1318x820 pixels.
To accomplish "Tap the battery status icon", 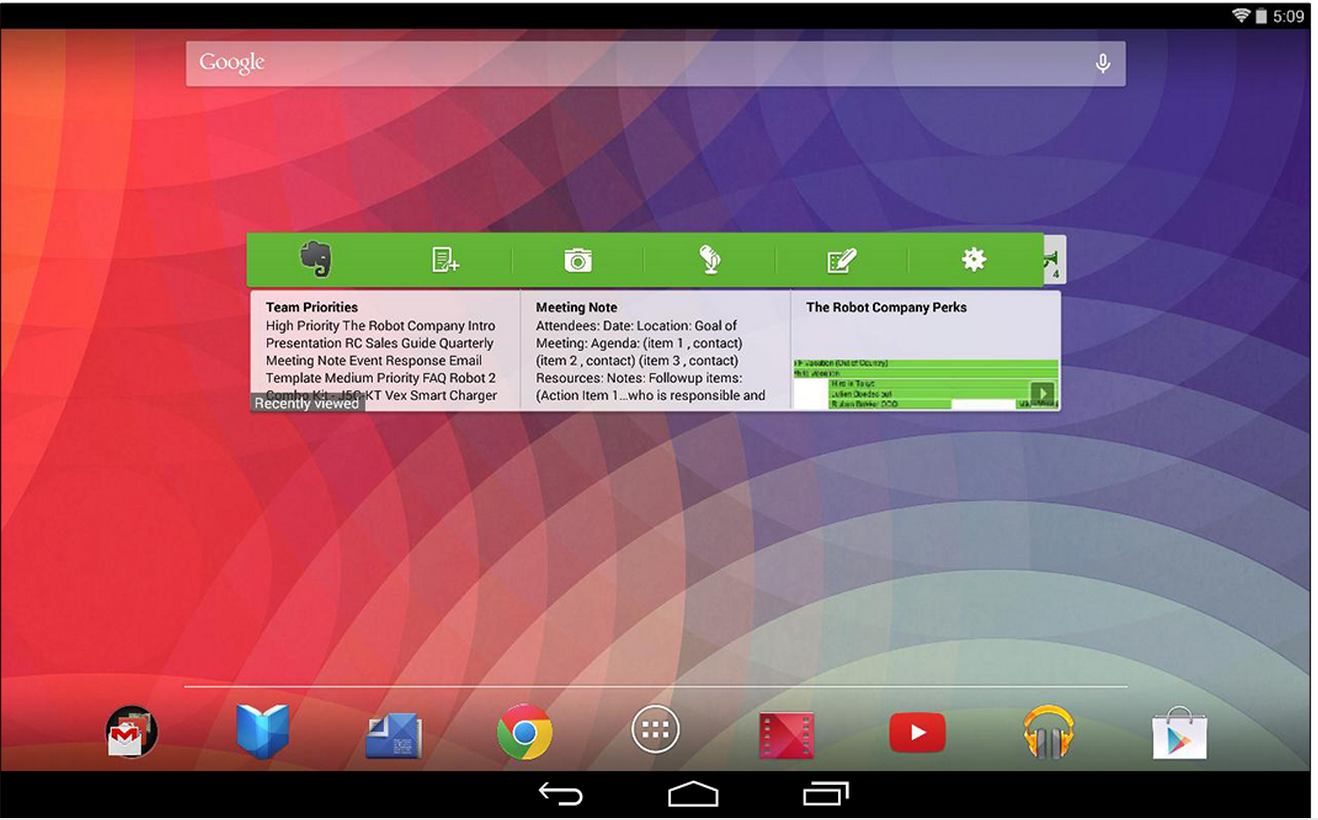I will 1262,15.
